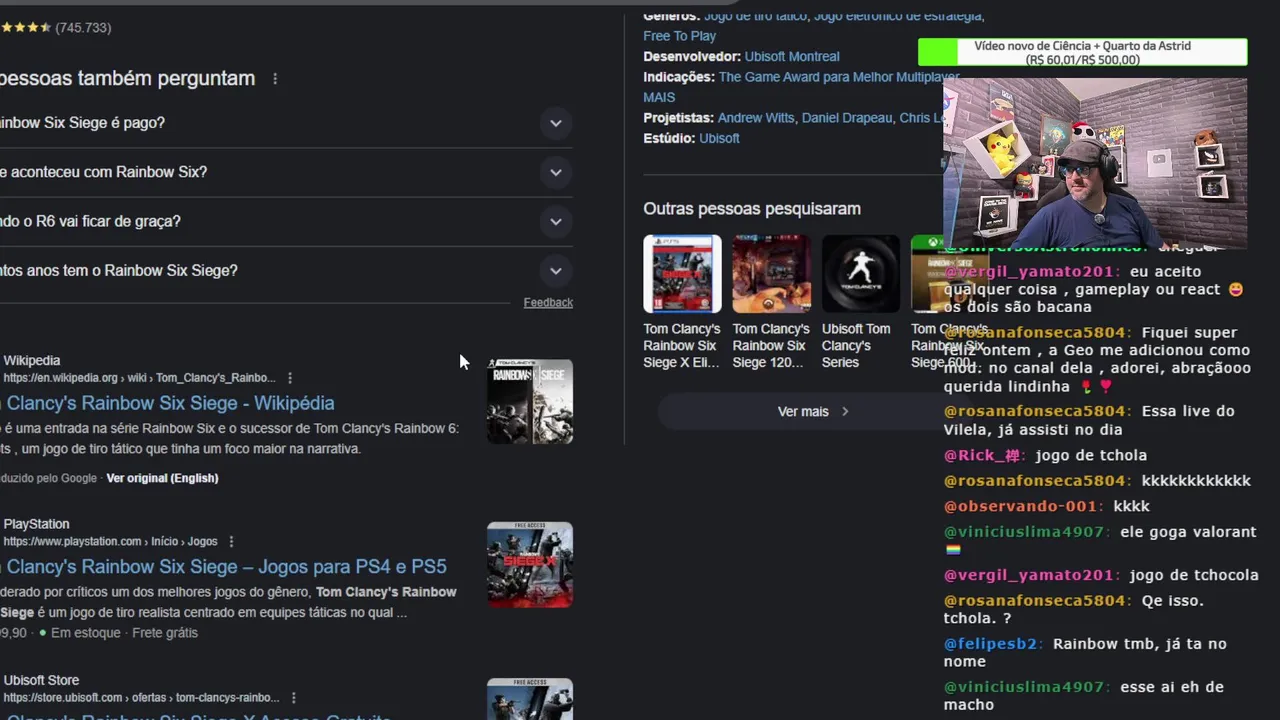The image size is (1280, 720).
Task: Click 'Ubisoft' studio link
Action: point(719,138)
